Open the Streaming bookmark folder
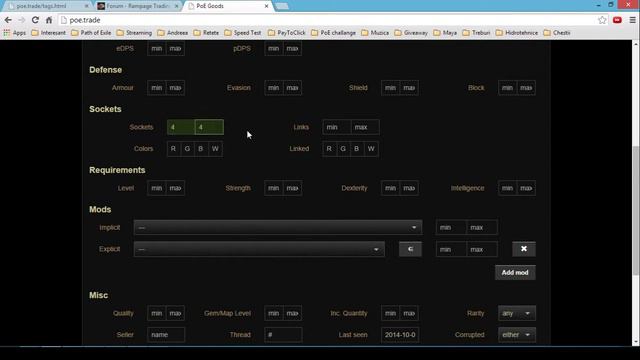The image size is (640, 360). [134, 33]
